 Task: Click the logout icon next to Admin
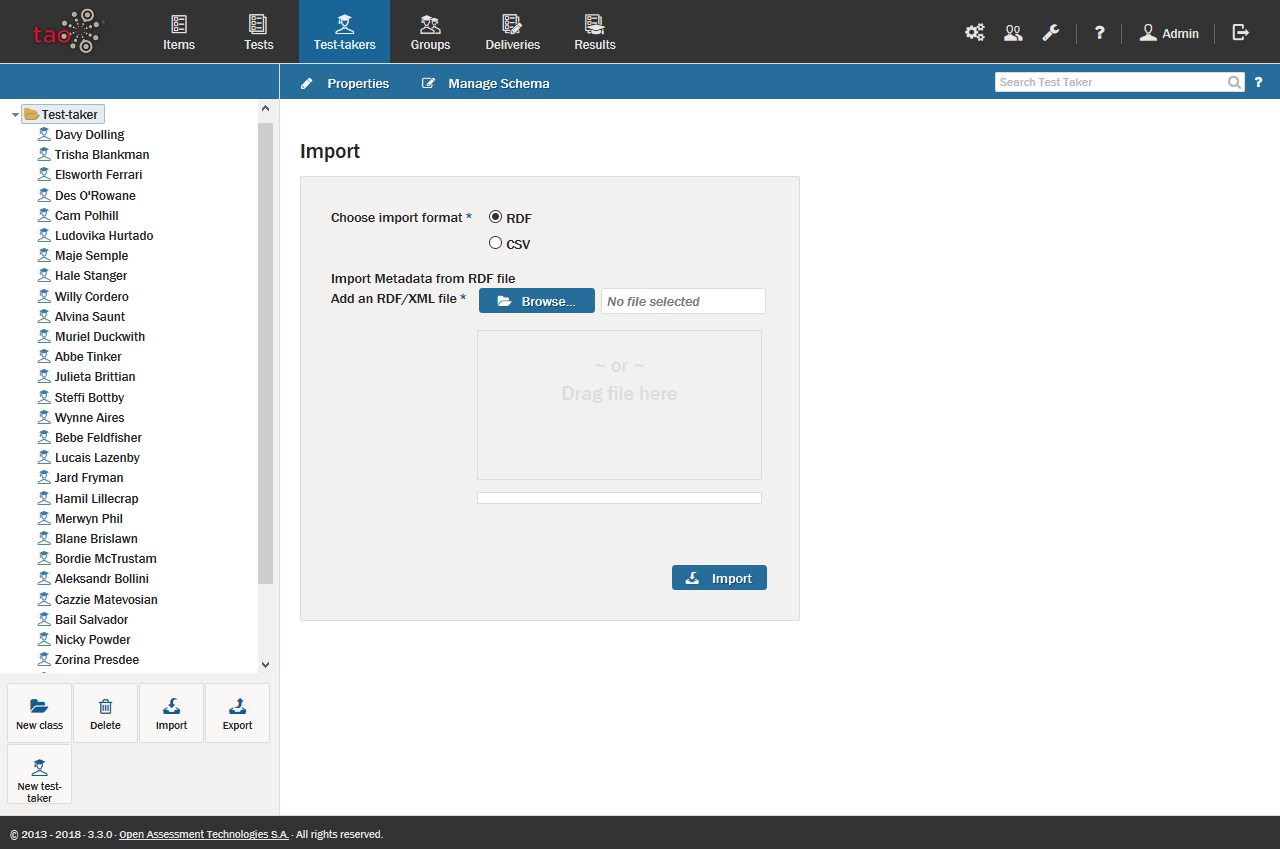coord(1241,32)
